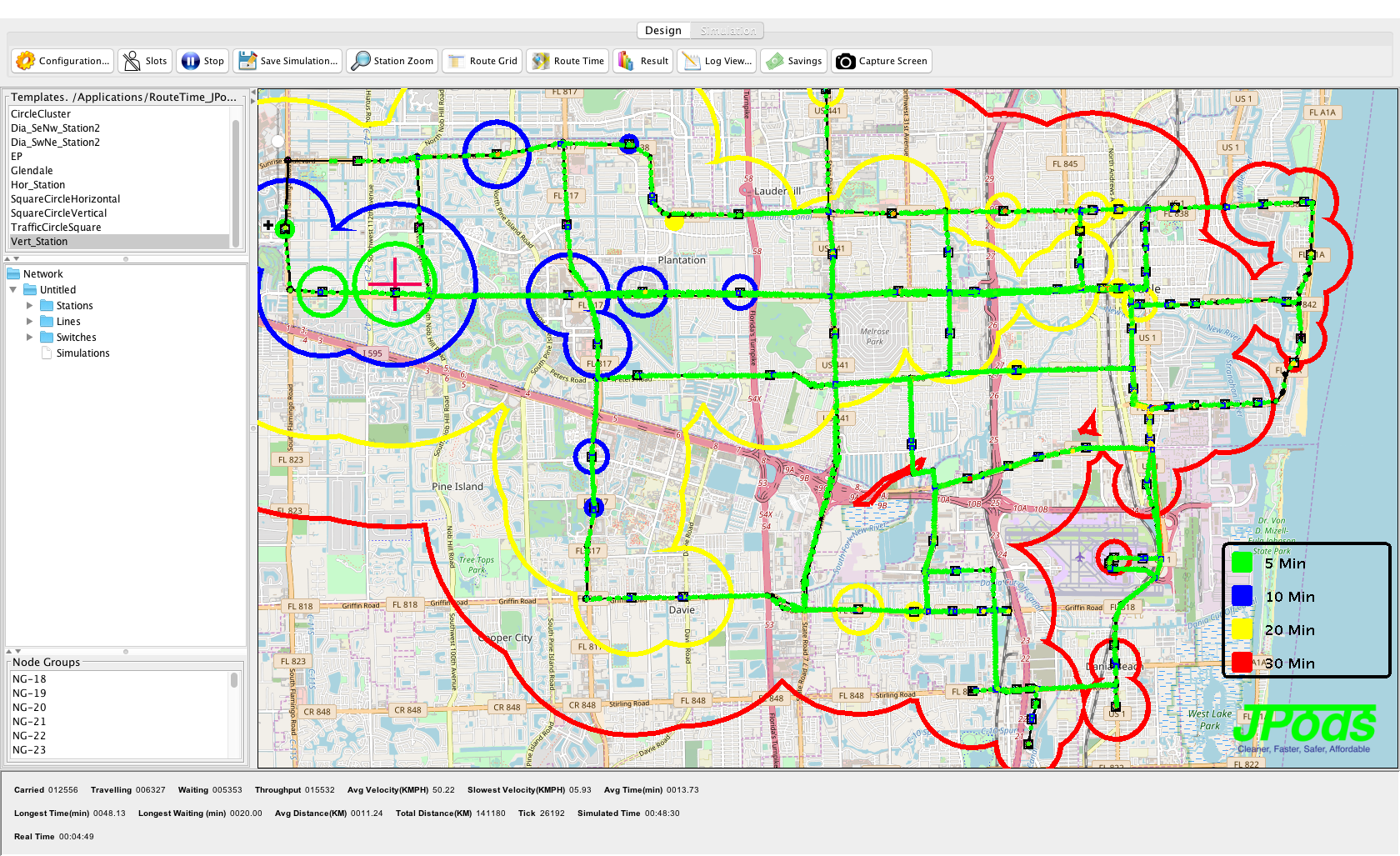Viewport: 1400px width, 856px height.
Task: Switch to the Design tab
Action: [663, 31]
